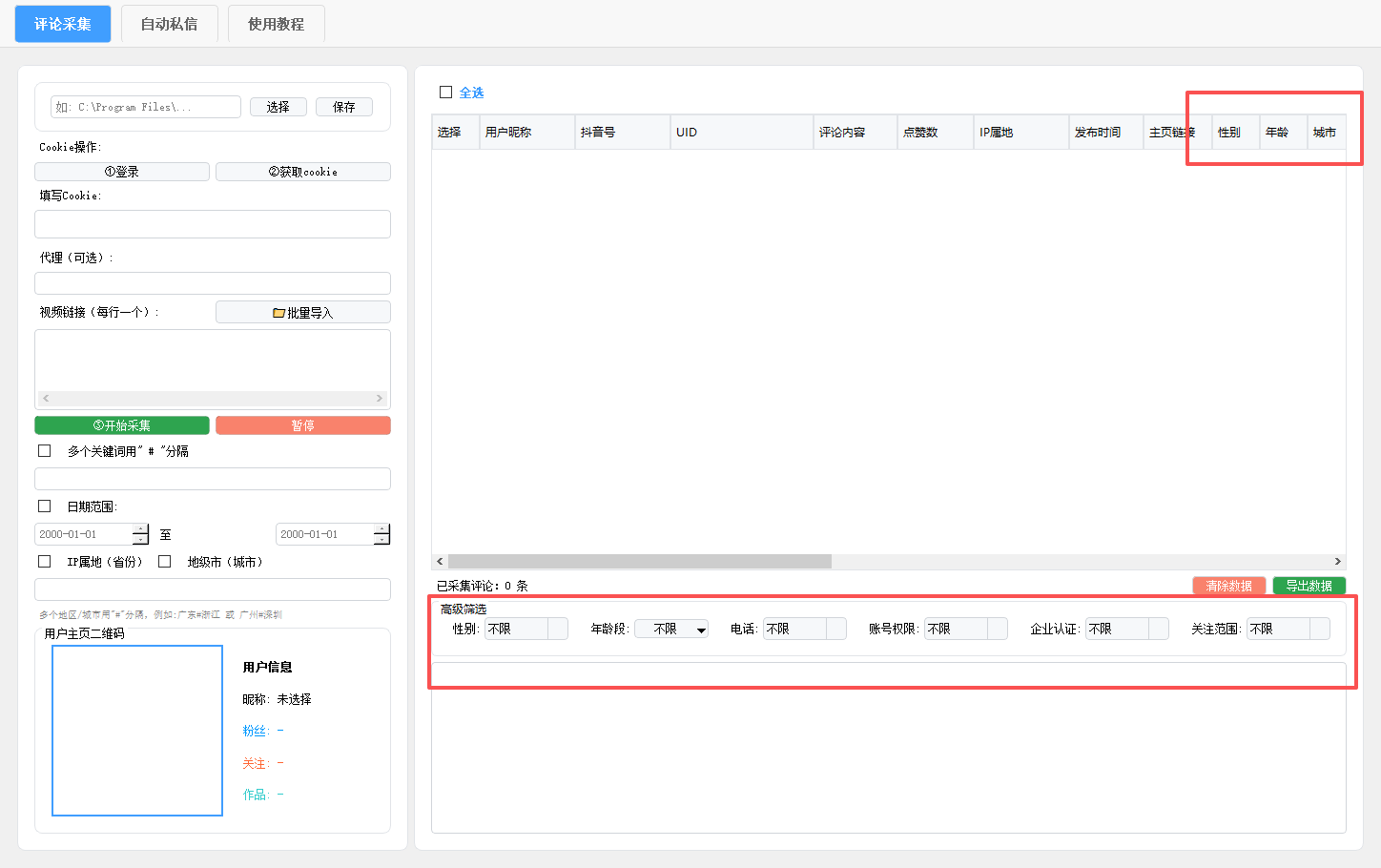This screenshot has width=1381, height=868.
Task: Click the right arrow of table scrollbar
Action: point(1337,562)
